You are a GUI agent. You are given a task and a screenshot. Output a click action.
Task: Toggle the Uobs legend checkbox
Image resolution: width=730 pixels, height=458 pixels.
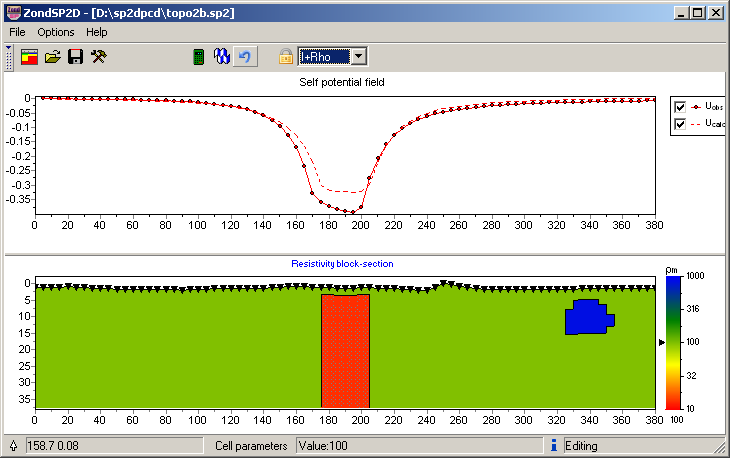(x=680, y=107)
